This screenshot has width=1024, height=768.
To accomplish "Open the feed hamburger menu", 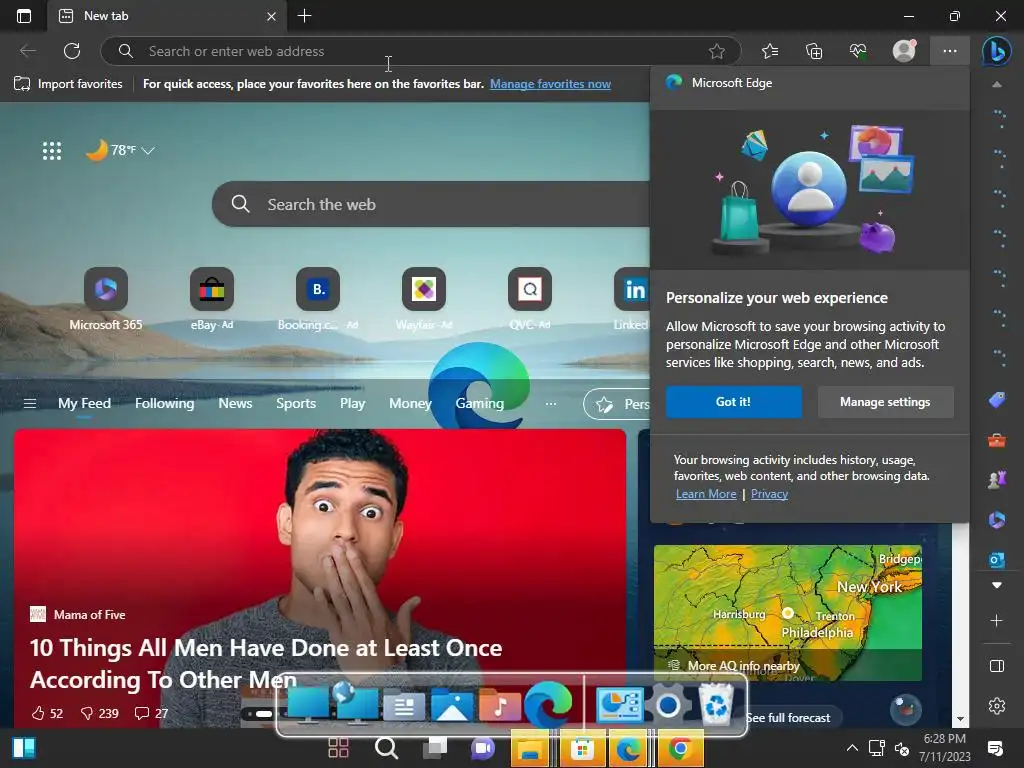I will (x=30, y=404).
